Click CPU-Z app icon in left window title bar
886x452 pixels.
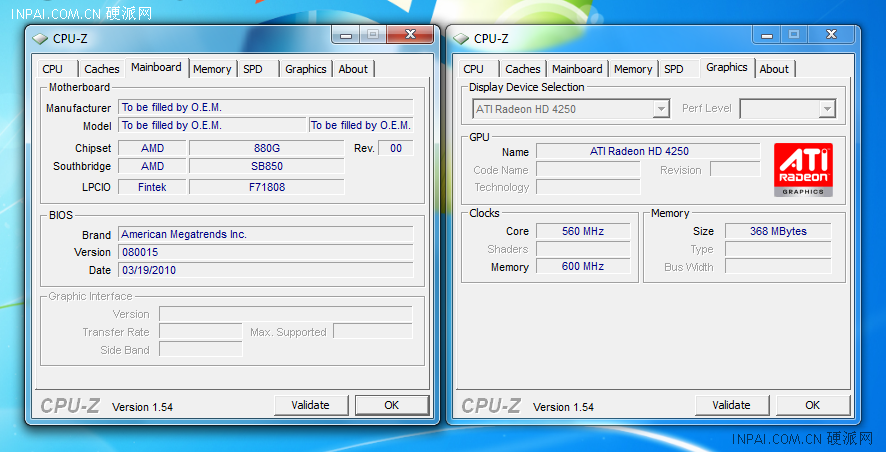tap(40, 38)
